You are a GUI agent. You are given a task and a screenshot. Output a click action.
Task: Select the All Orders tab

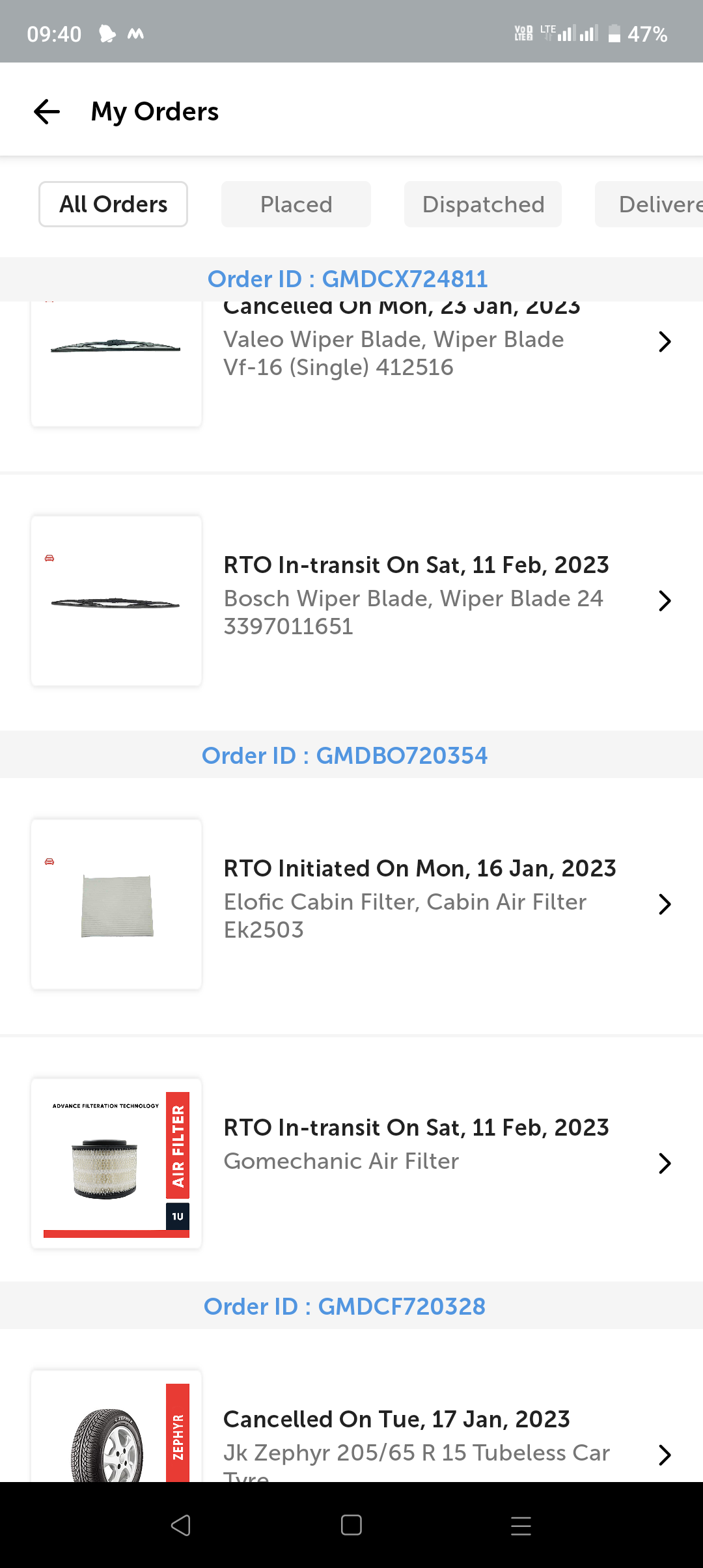click(113, 204)
